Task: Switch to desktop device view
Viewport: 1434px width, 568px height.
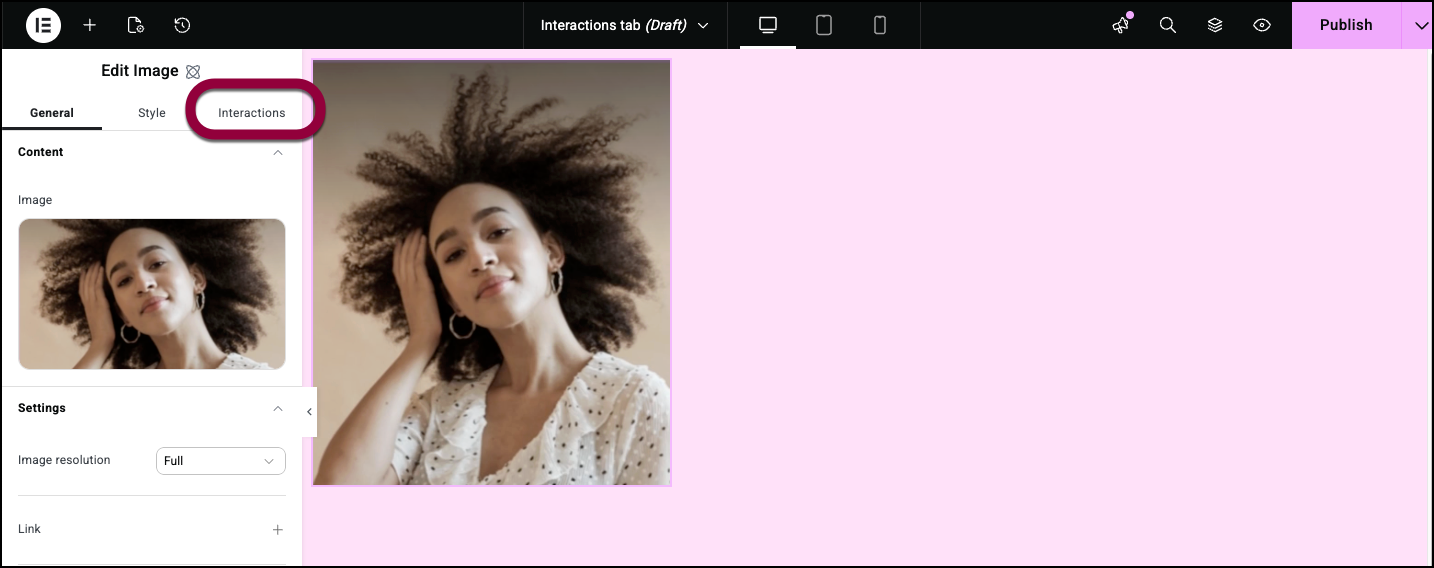Action: [768, 25]
